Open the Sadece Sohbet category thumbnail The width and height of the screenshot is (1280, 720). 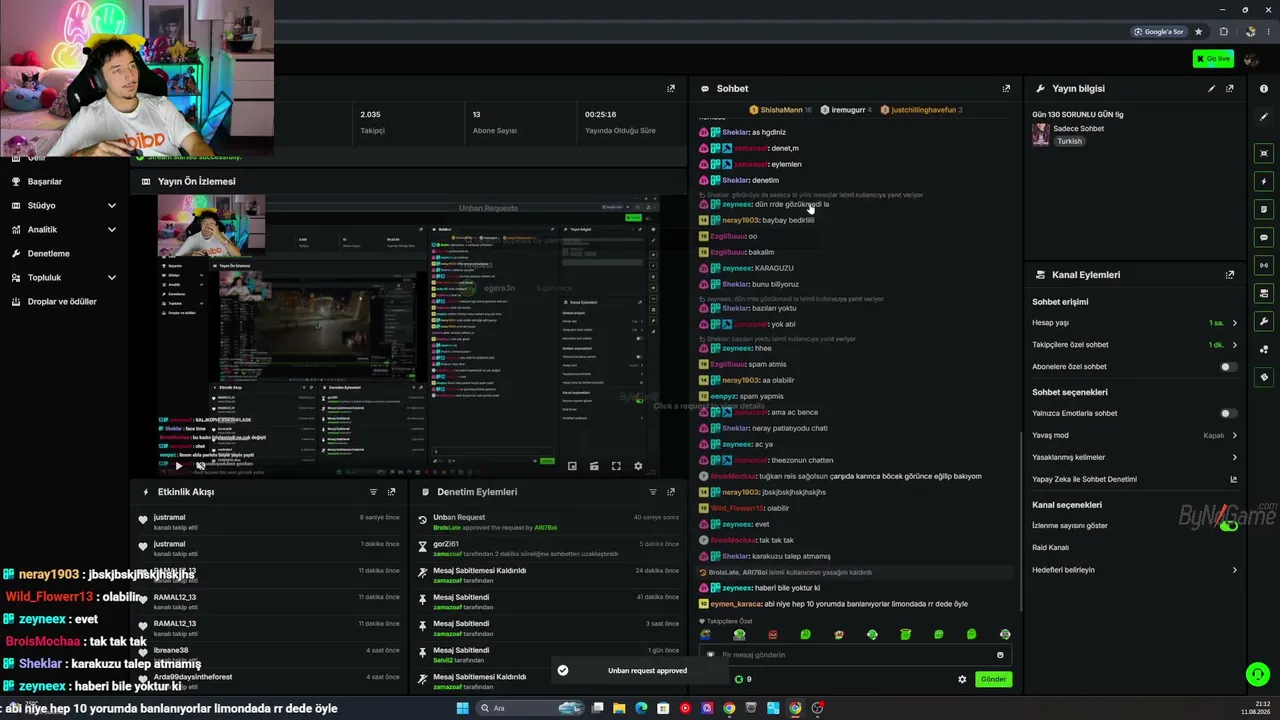[x=1041, y=135]
